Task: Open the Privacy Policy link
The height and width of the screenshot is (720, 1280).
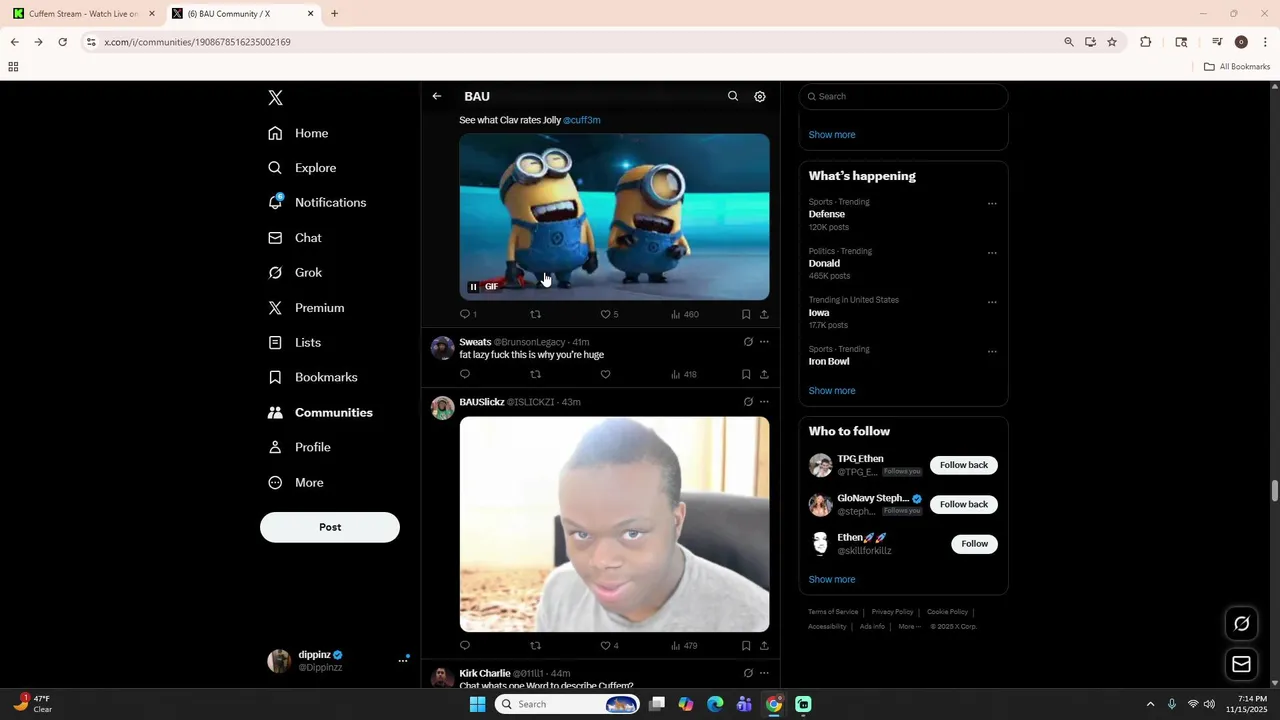Action: (x=892, y=612)
